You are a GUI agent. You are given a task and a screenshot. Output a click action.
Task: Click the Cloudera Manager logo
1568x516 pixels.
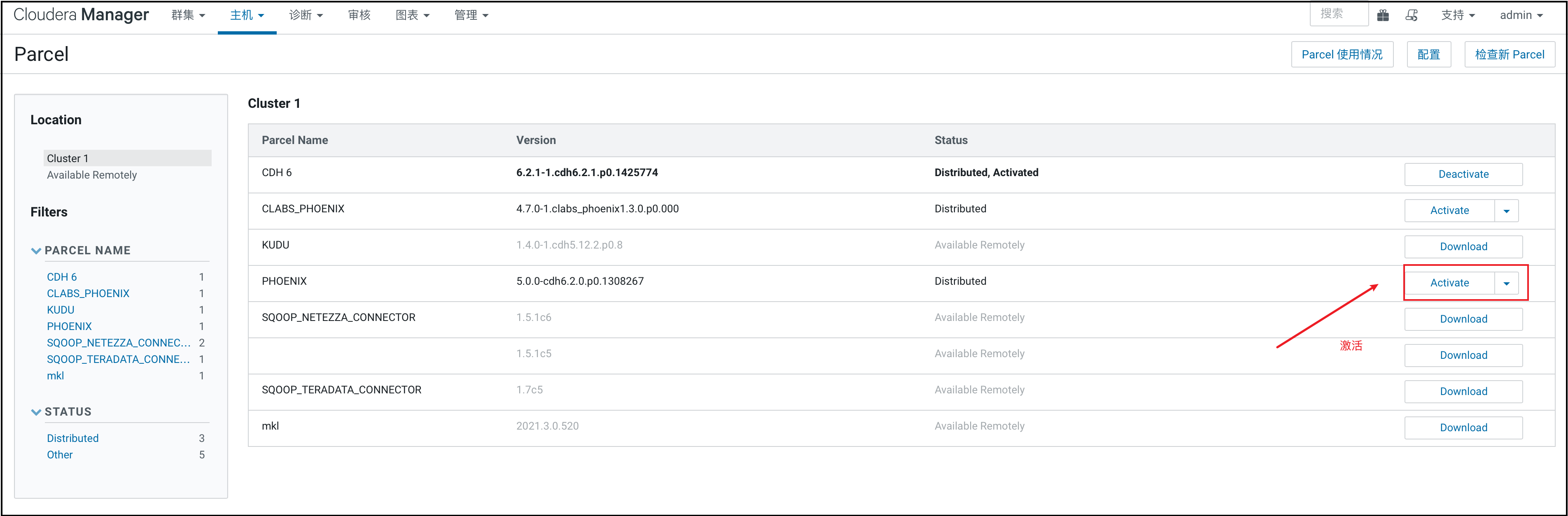click(x=81, y=14)
